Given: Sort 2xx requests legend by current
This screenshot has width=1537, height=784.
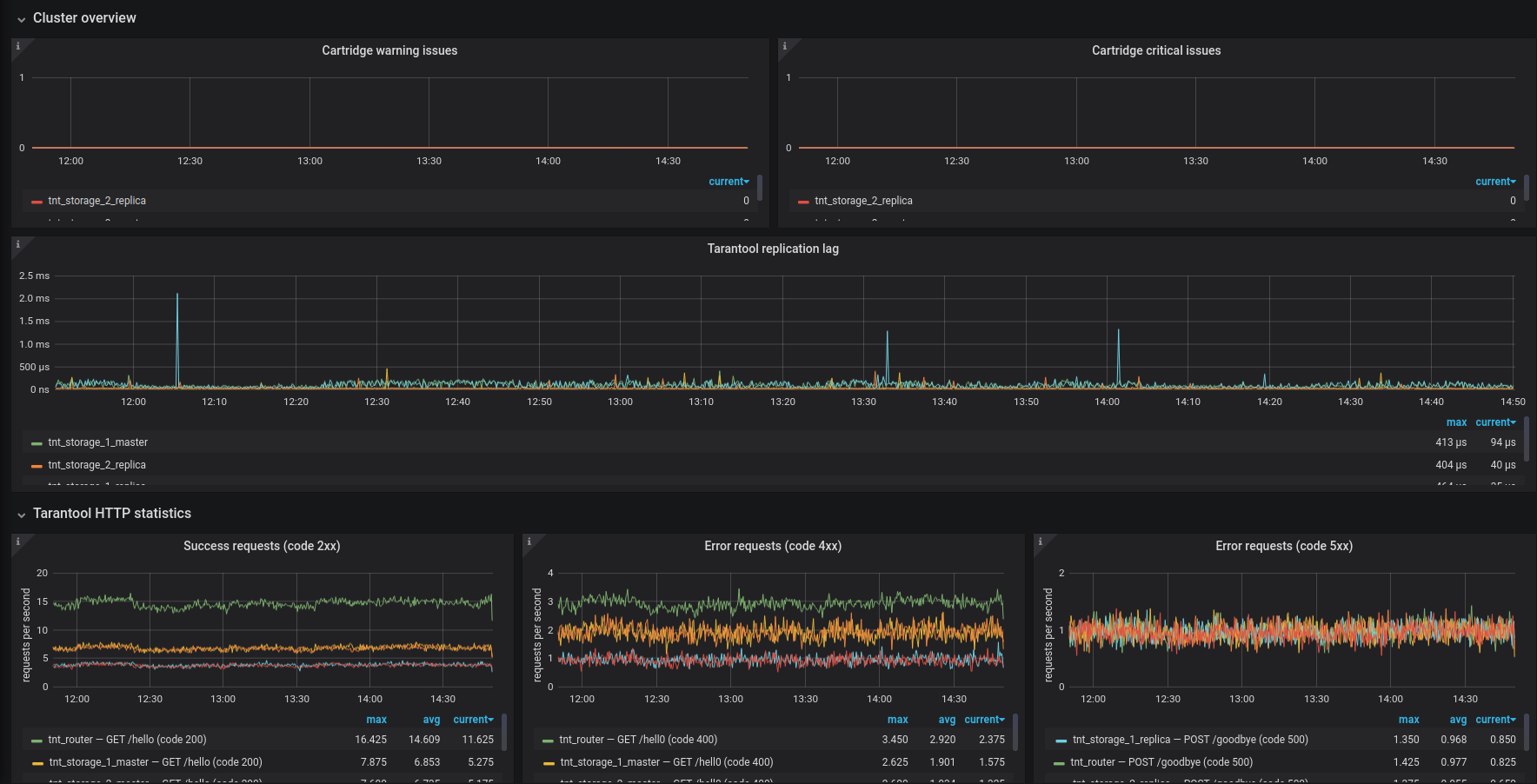Looking at the screenshot, I should pyautogui.click(x=473, y=720).
